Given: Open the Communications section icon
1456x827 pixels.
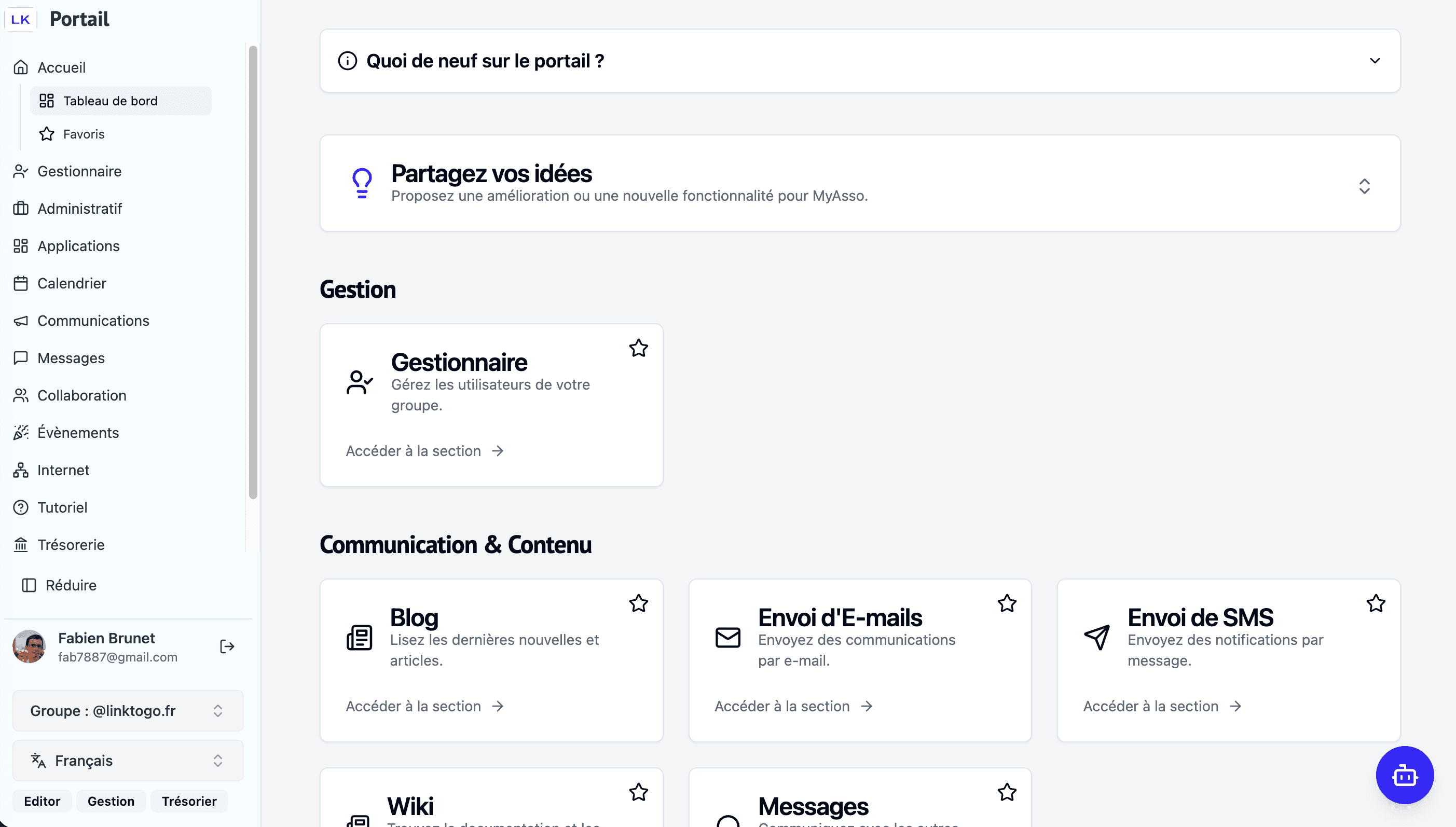Looking at the screenshot, I should [20, 320].
